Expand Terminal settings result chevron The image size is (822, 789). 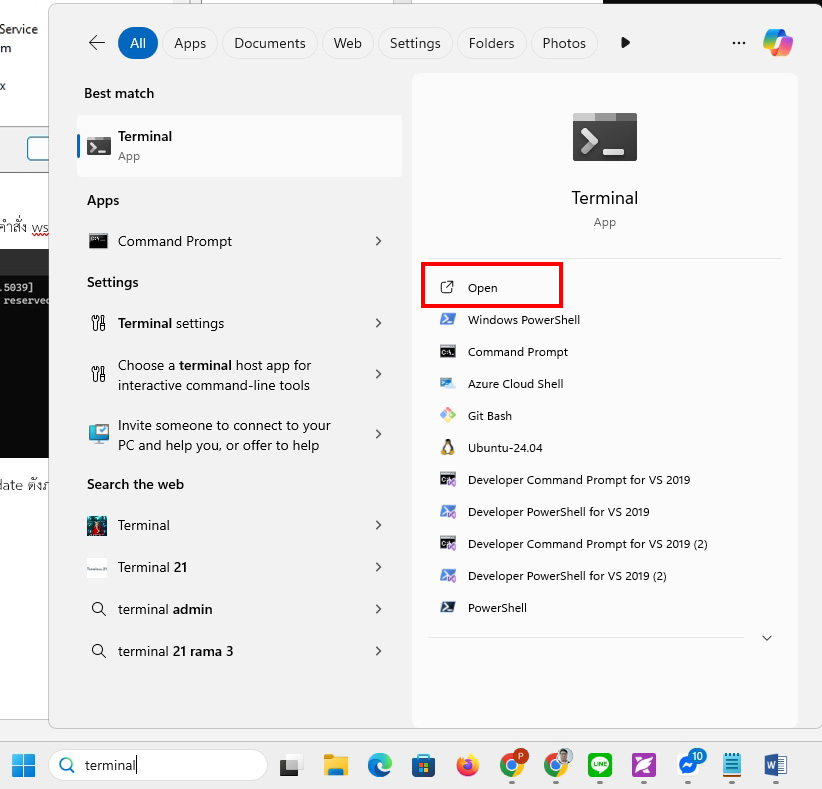point(378,323)
